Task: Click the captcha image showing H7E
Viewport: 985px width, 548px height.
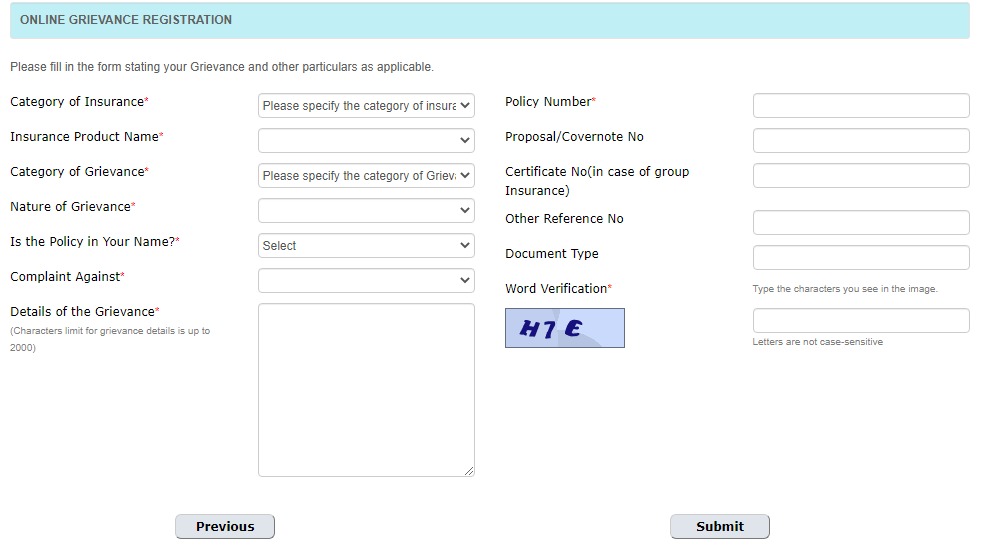Action: click(x=565, y=327)
